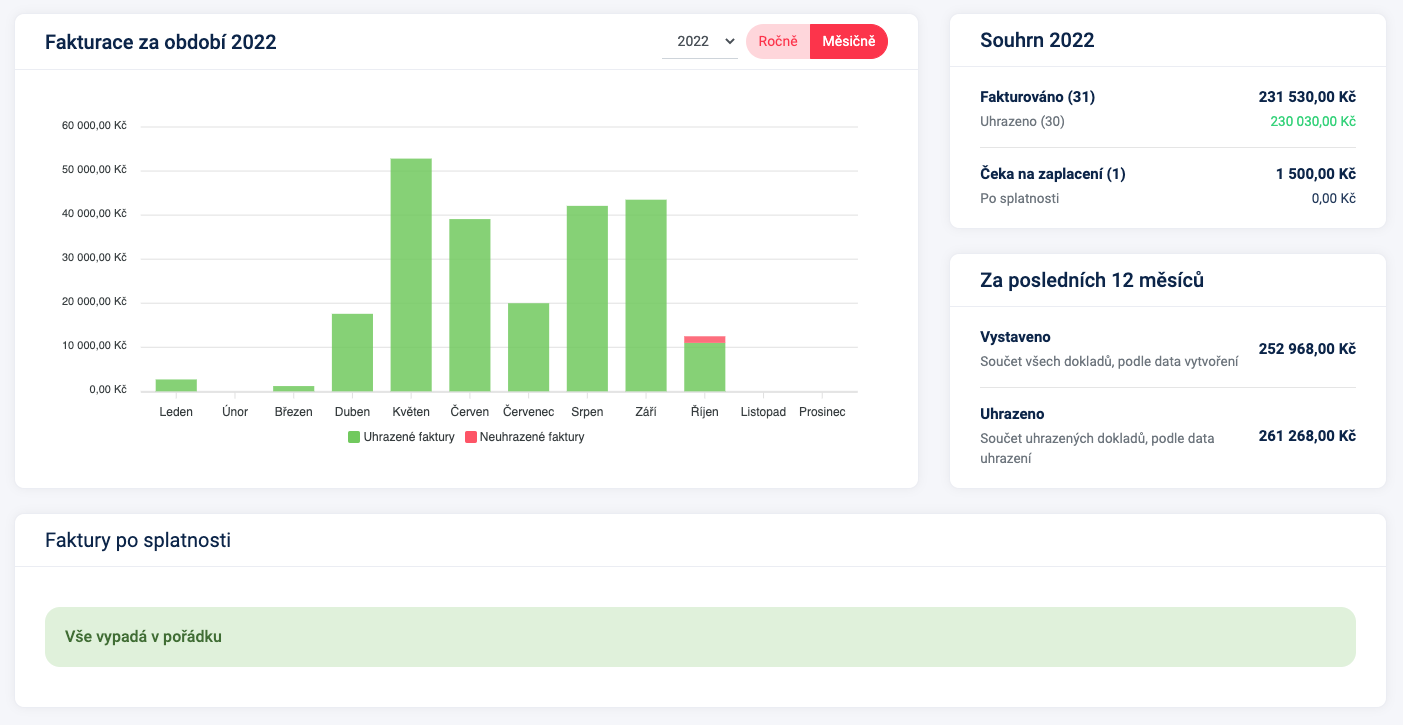Select the Září bar in chart

coord(646,295)
